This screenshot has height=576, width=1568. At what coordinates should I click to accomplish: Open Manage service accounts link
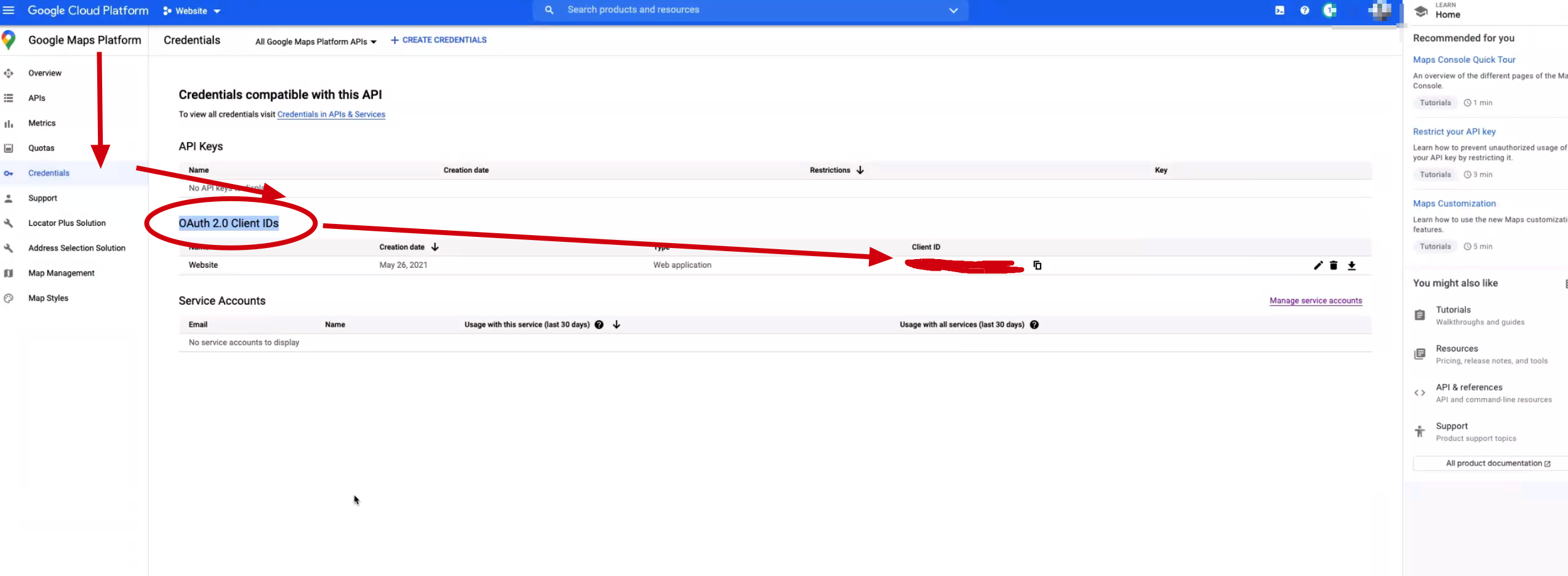pyautogui.click(x=1316, y=301)
